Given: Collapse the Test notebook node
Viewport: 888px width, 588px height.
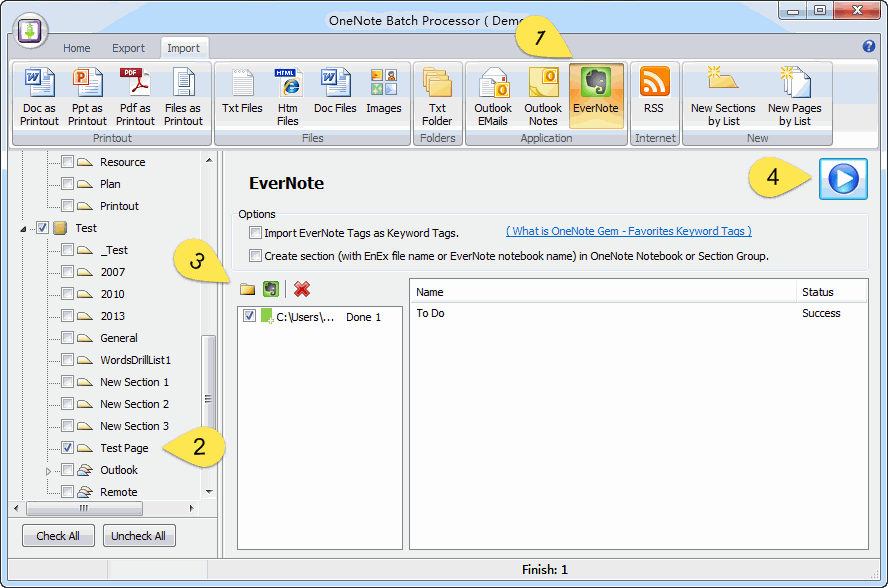Looking at the screenshot, I should coord(23,227).
